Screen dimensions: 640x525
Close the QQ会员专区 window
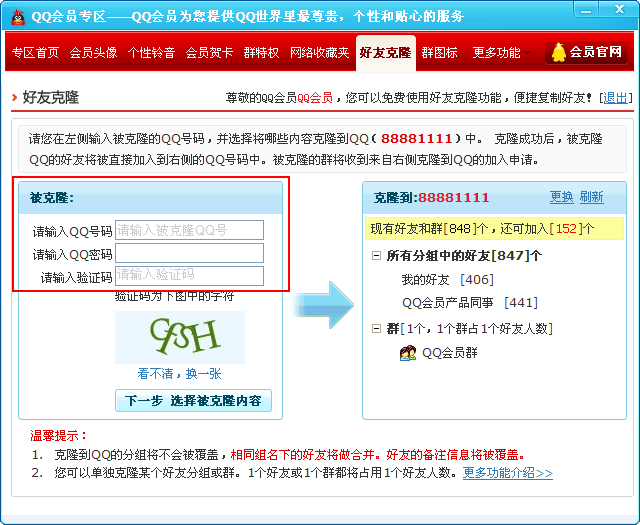pyautogui.click(x=619, y=10)
